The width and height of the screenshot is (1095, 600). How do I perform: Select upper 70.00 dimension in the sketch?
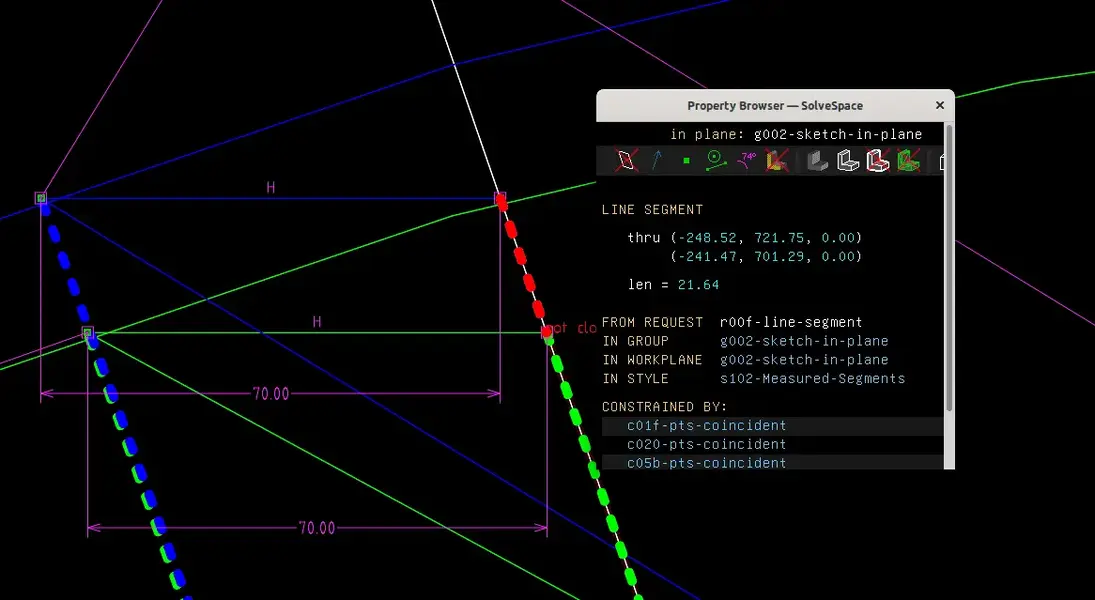click(271, 394)
